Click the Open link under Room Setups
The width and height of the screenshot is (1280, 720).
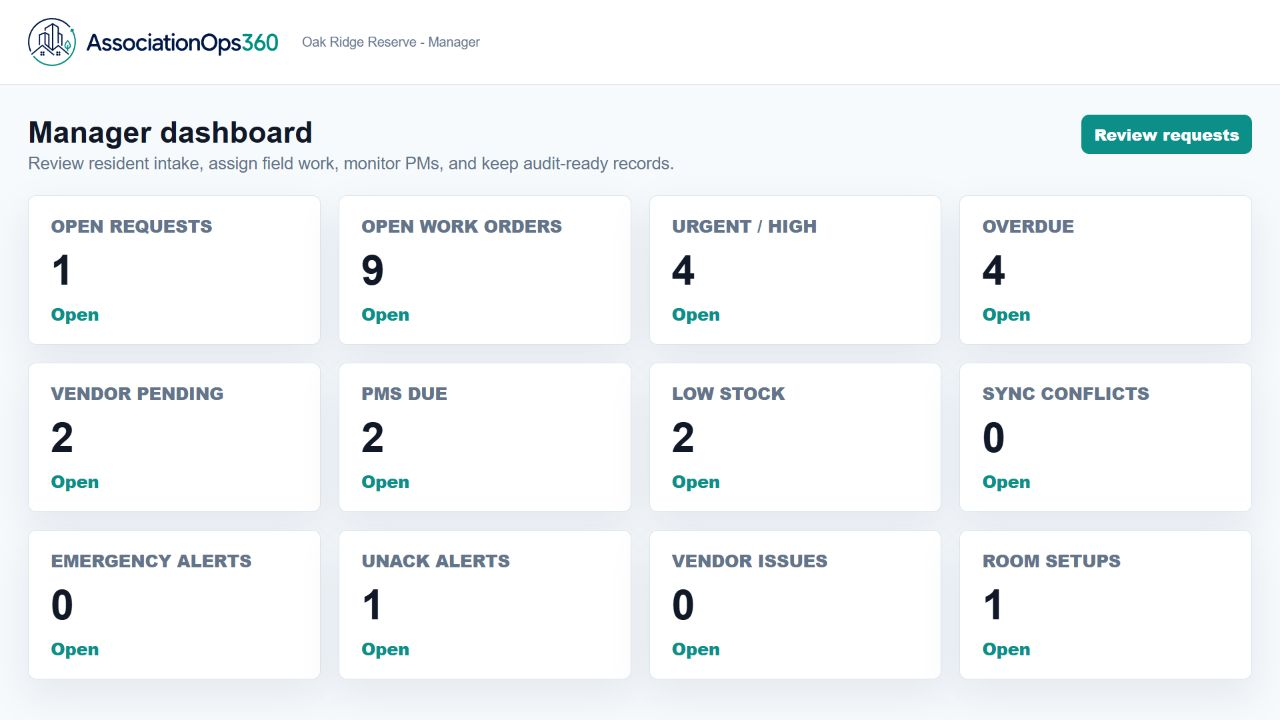(x=1006, y=649)
